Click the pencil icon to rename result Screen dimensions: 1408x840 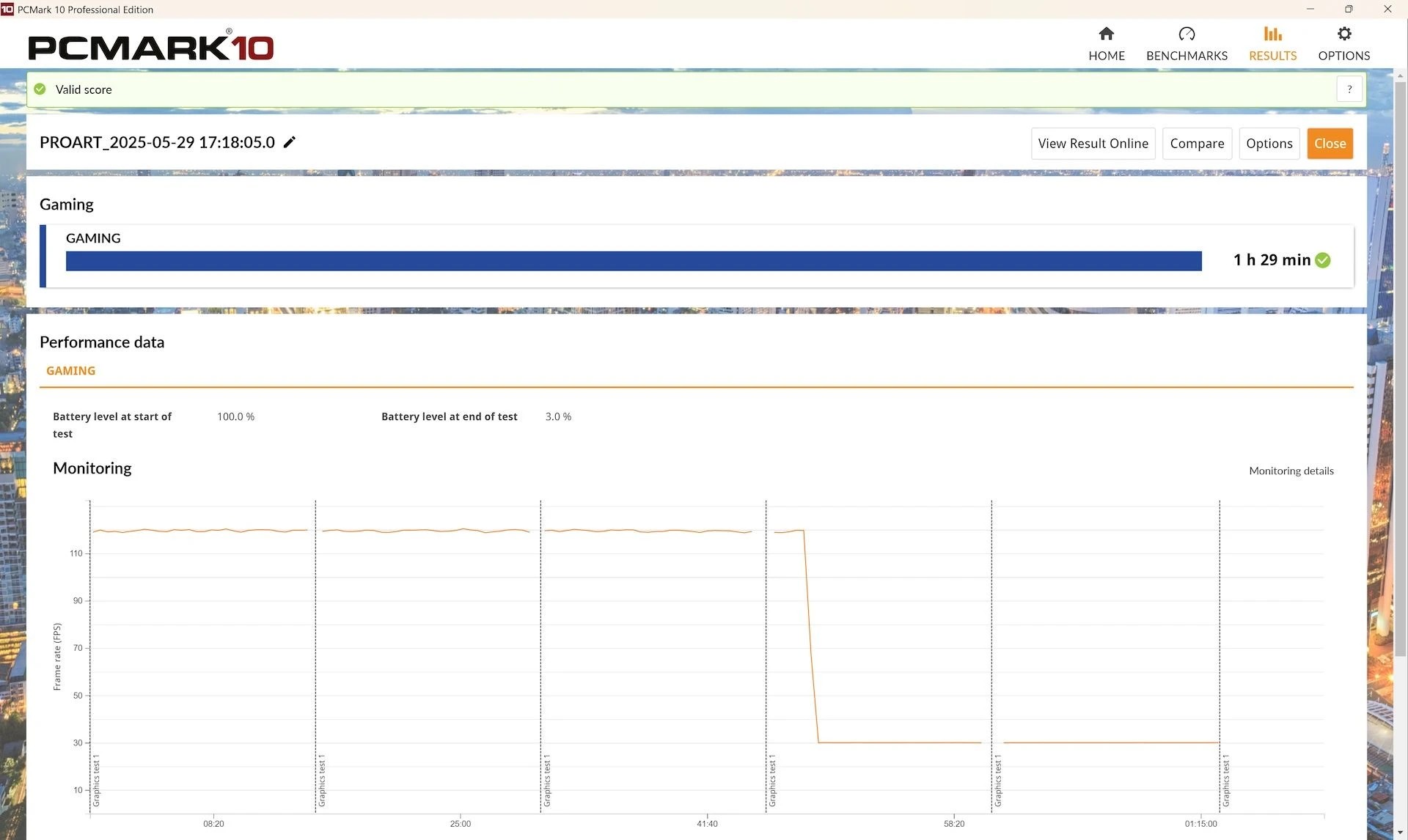point(290,142)
